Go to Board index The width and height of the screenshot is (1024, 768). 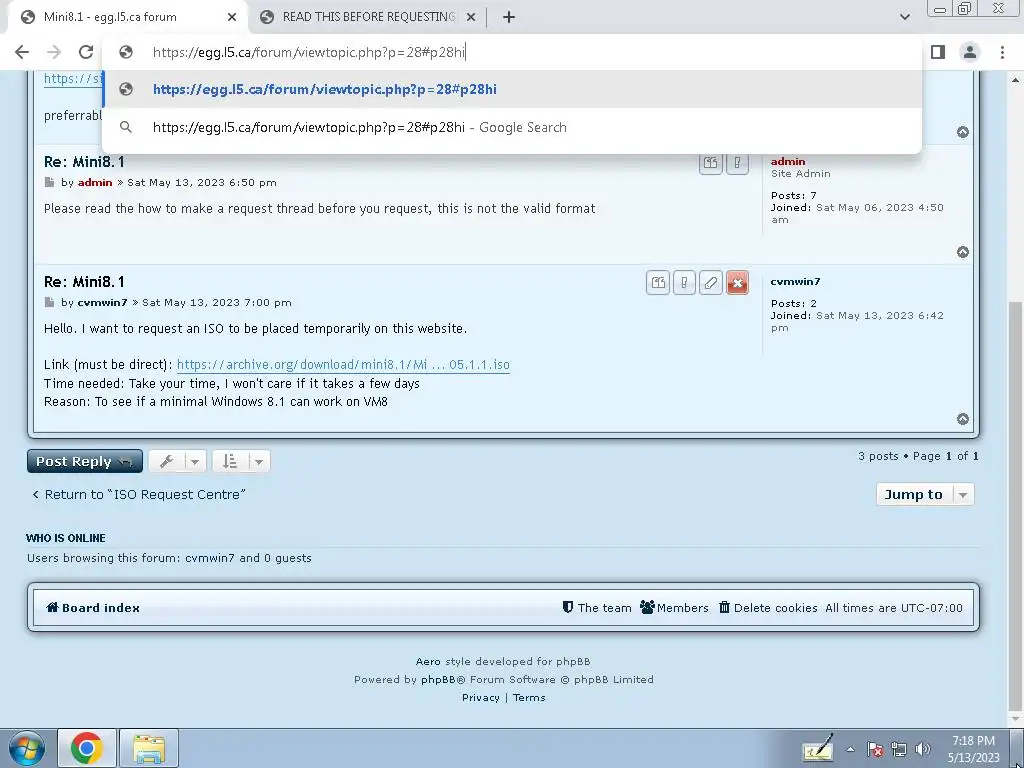[93, 607]
